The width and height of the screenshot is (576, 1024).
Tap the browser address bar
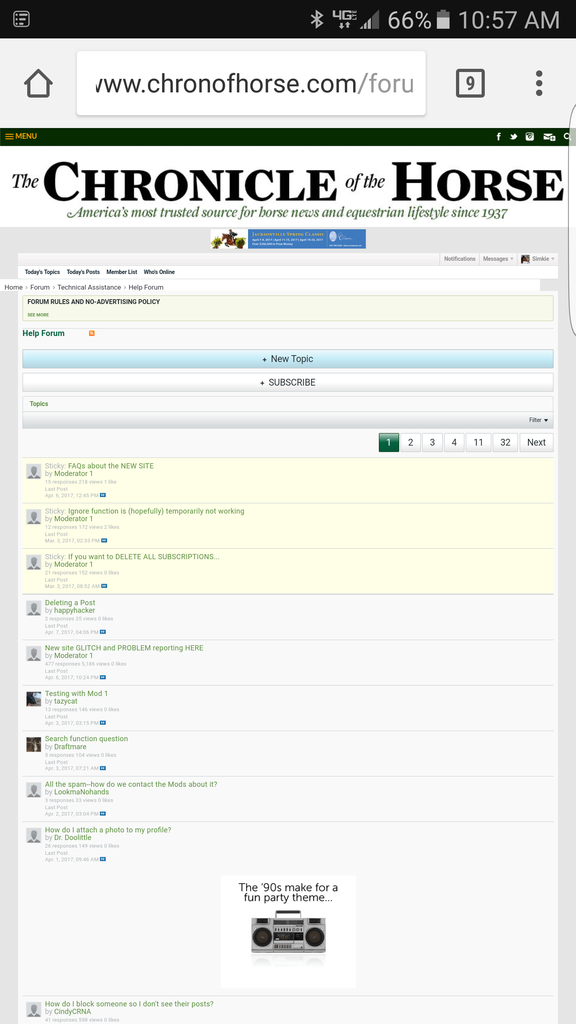251,84
